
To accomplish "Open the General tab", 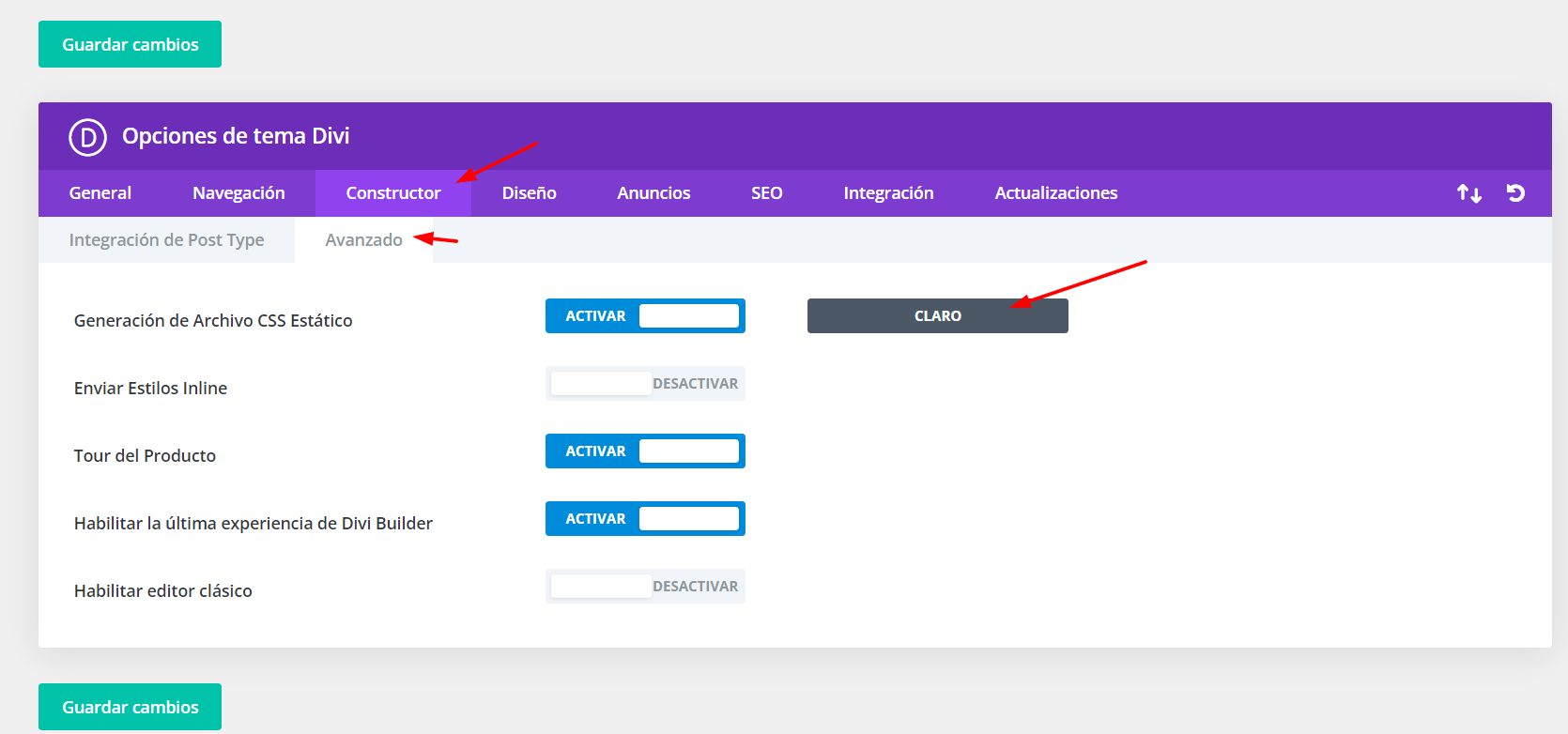I will tap(100, 193).
